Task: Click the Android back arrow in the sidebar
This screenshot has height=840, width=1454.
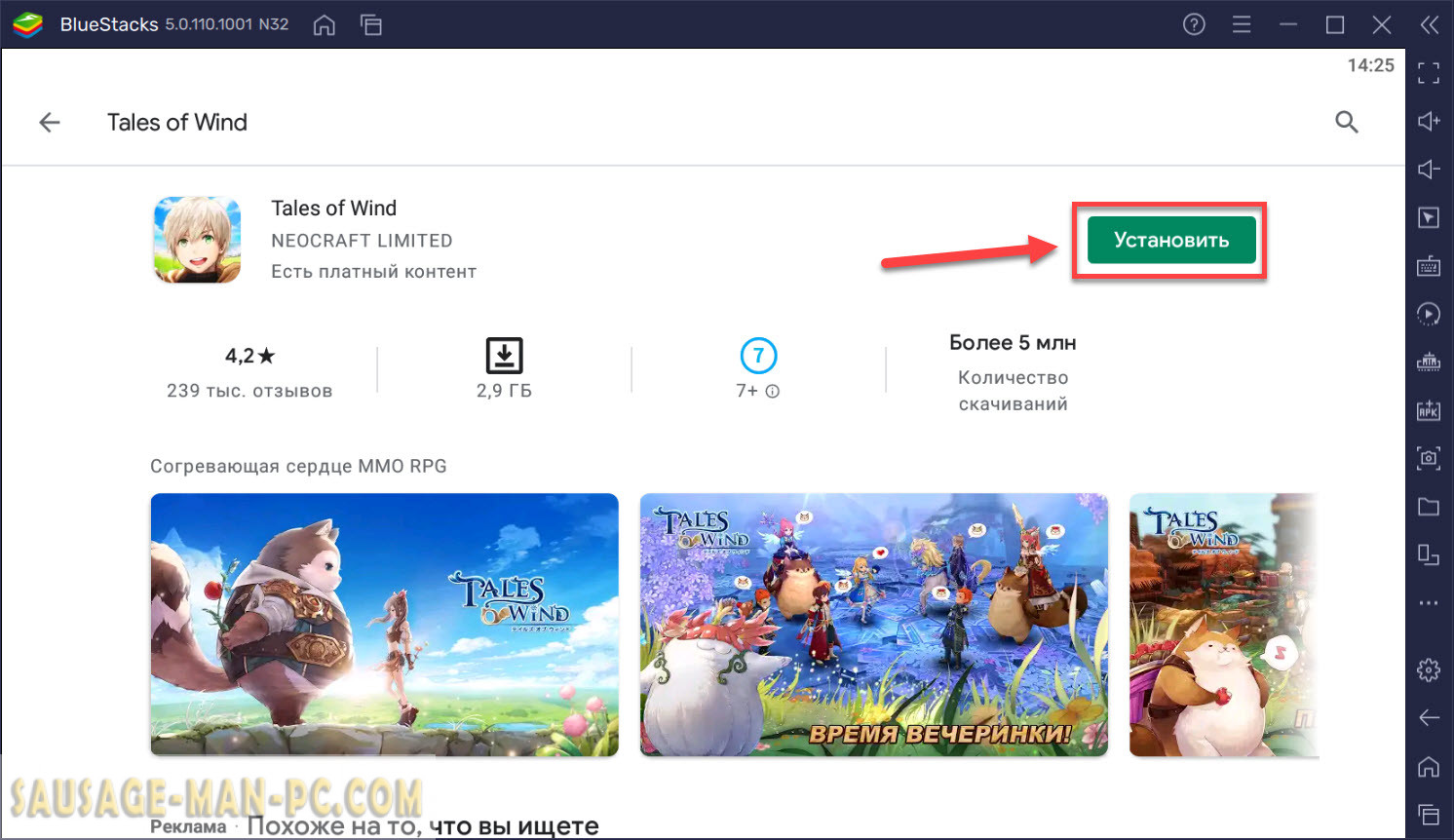Action: (1429, 718)
